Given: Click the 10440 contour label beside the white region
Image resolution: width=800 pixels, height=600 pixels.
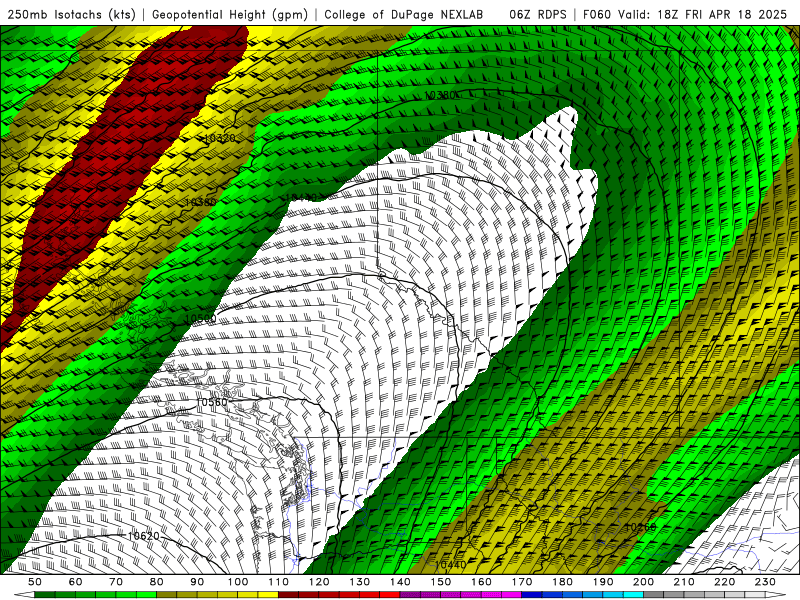Looking at the screenshot, I should coord(301,197).
